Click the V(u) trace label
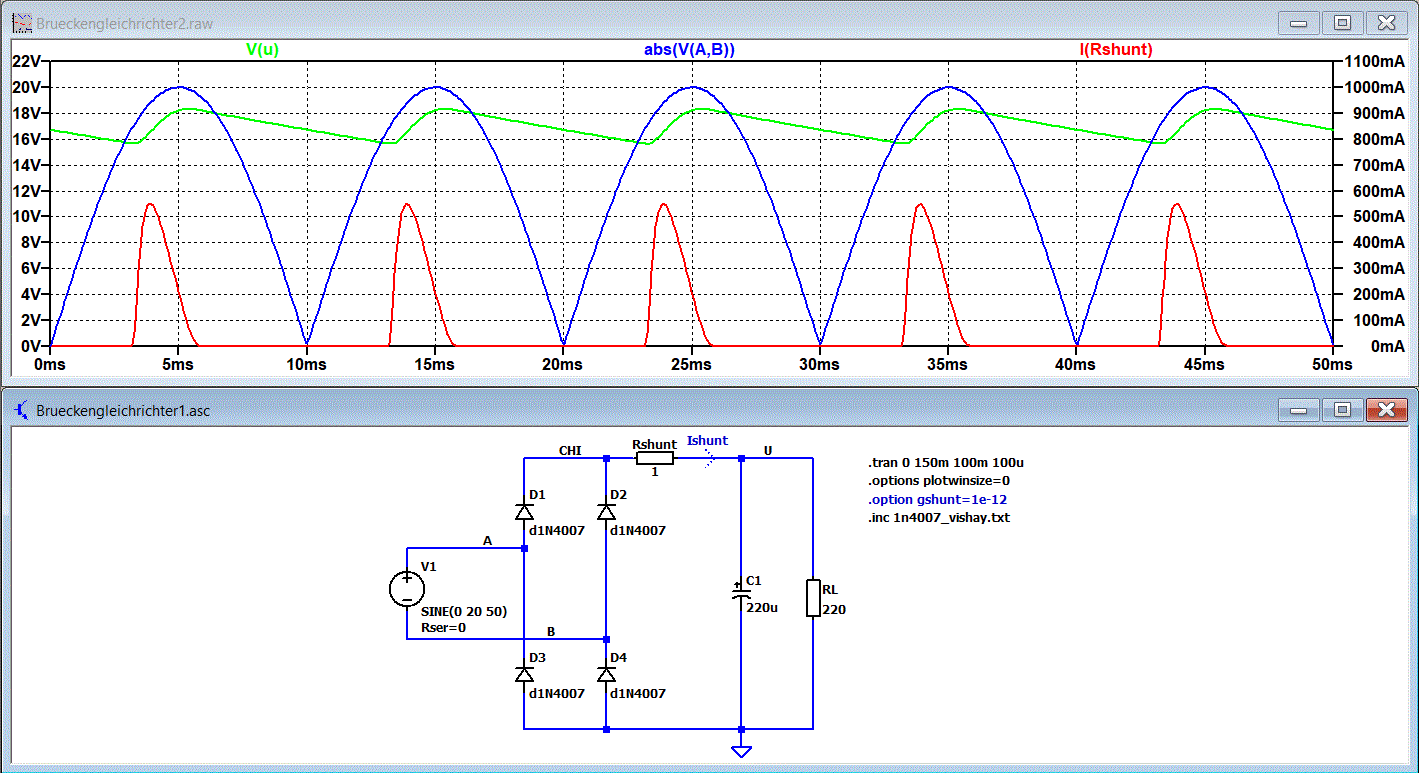This screenshot has height=773, width=1419. tap(262, 50)
